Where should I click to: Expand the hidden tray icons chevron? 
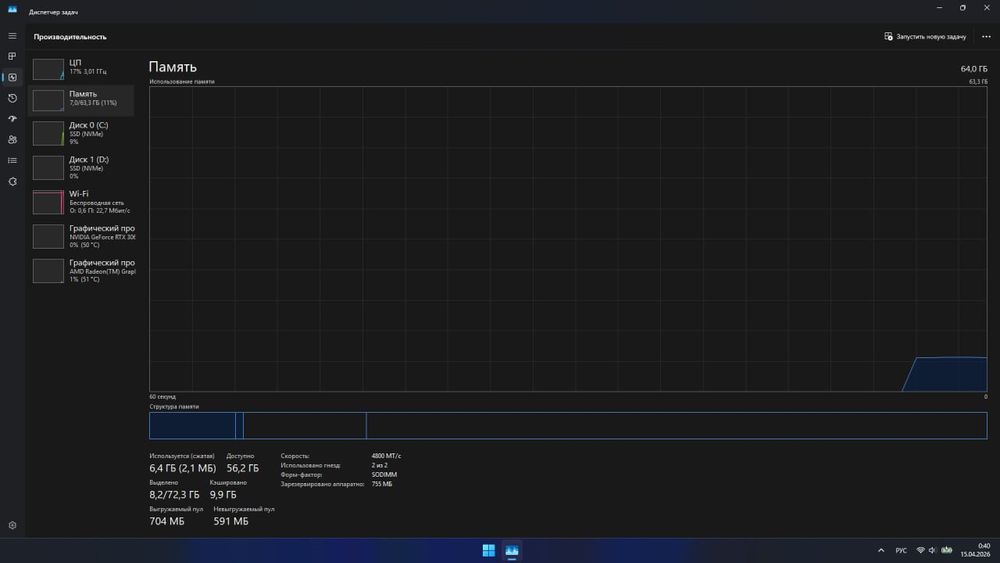[881, 550]
